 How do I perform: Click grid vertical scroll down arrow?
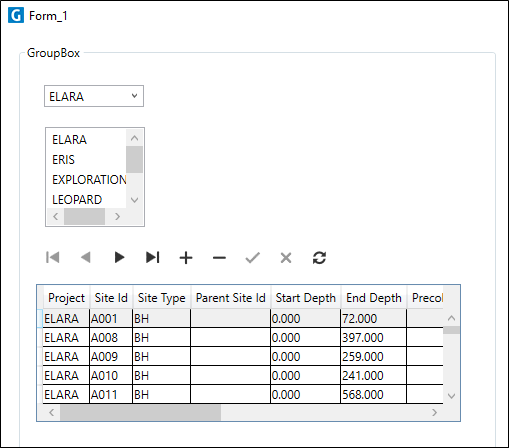point(452,396)
